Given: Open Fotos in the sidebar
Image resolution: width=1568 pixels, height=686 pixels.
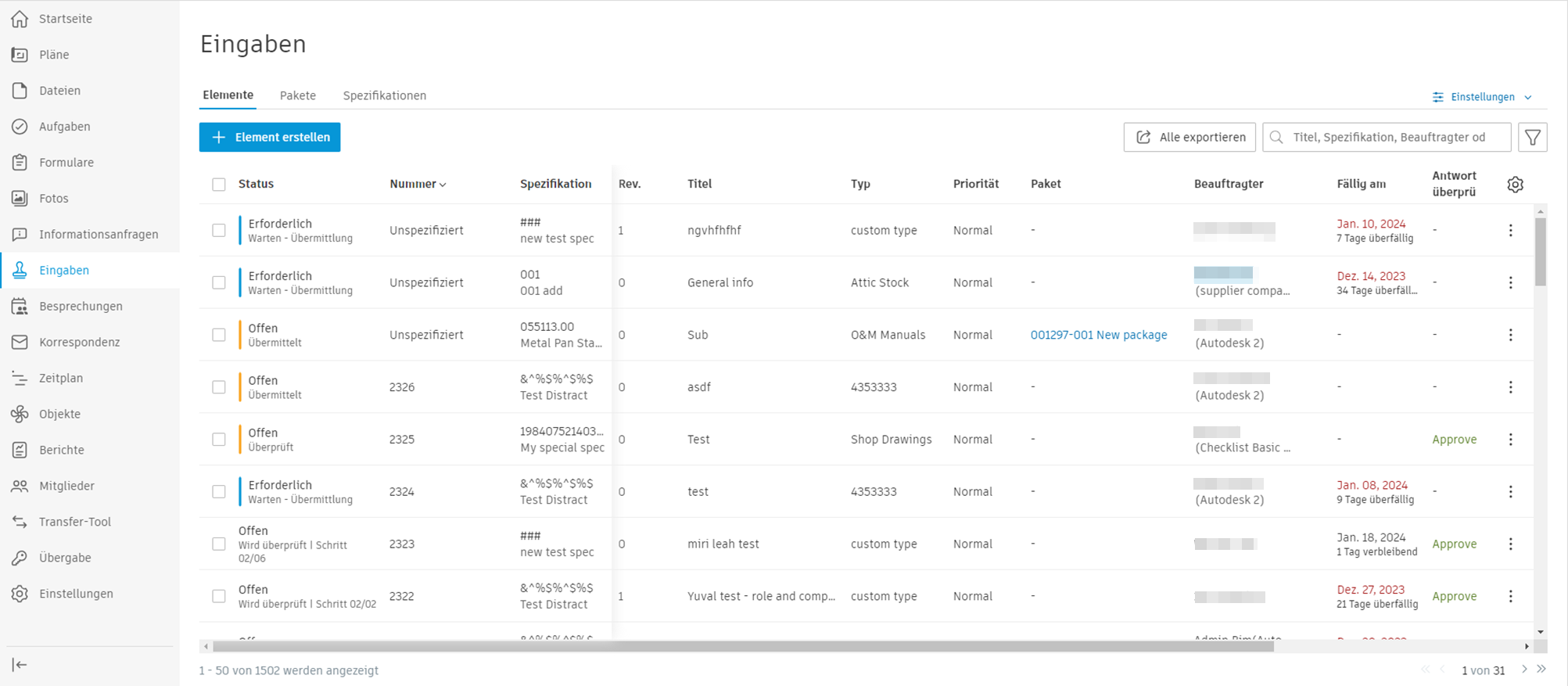Looking at the screenshot, I should click(53, 199).
